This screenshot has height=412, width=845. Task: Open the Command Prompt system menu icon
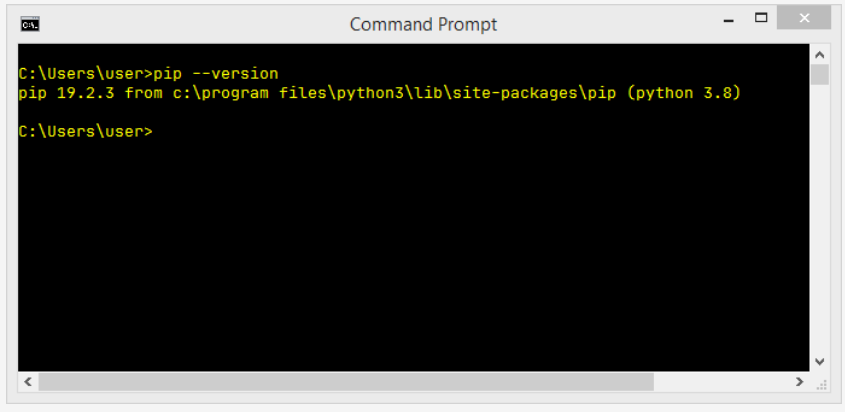pos(29,24)
